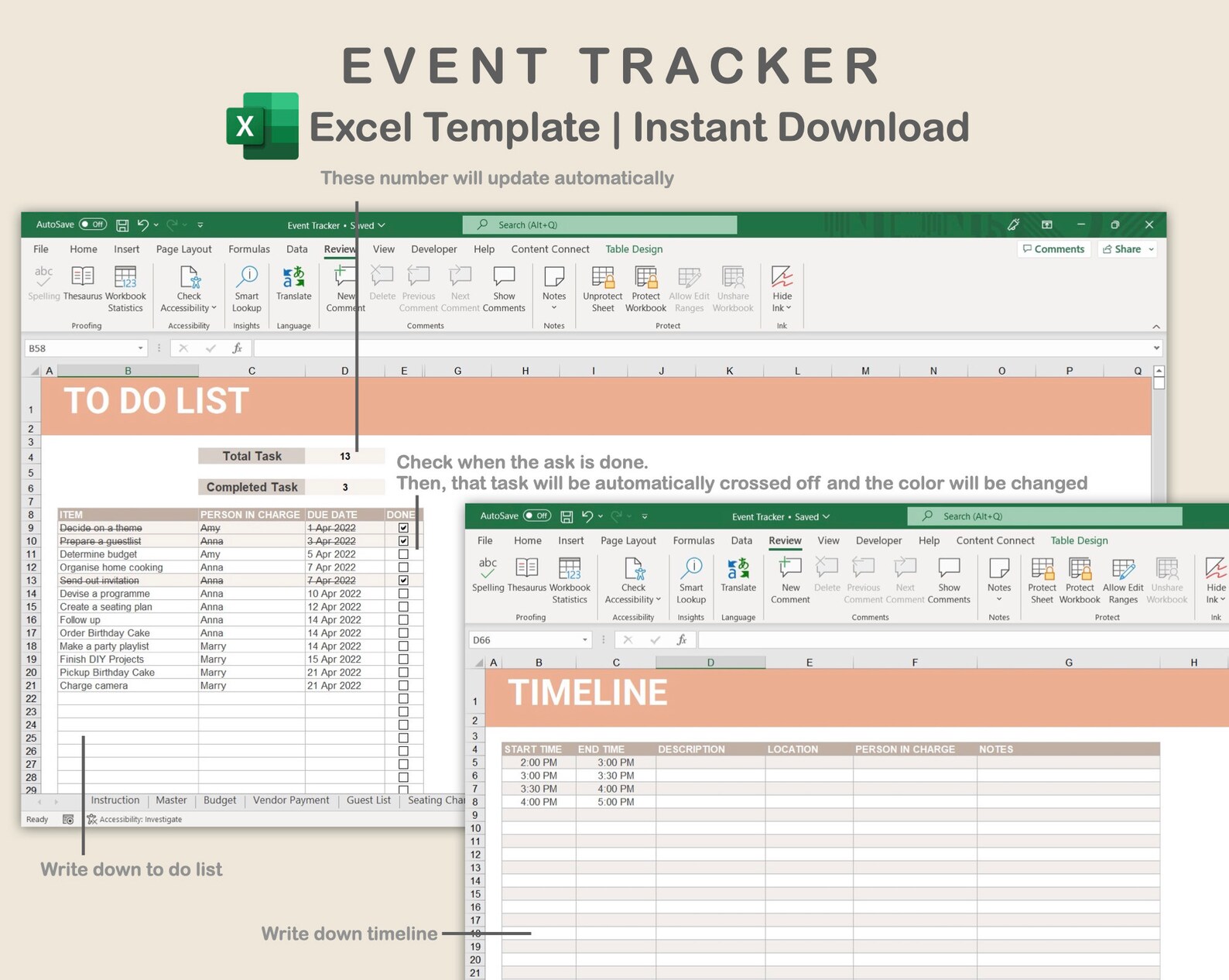Click Accessibility Investigate status bar icon
Viewport: 1229px width, 980px height.
92,819
